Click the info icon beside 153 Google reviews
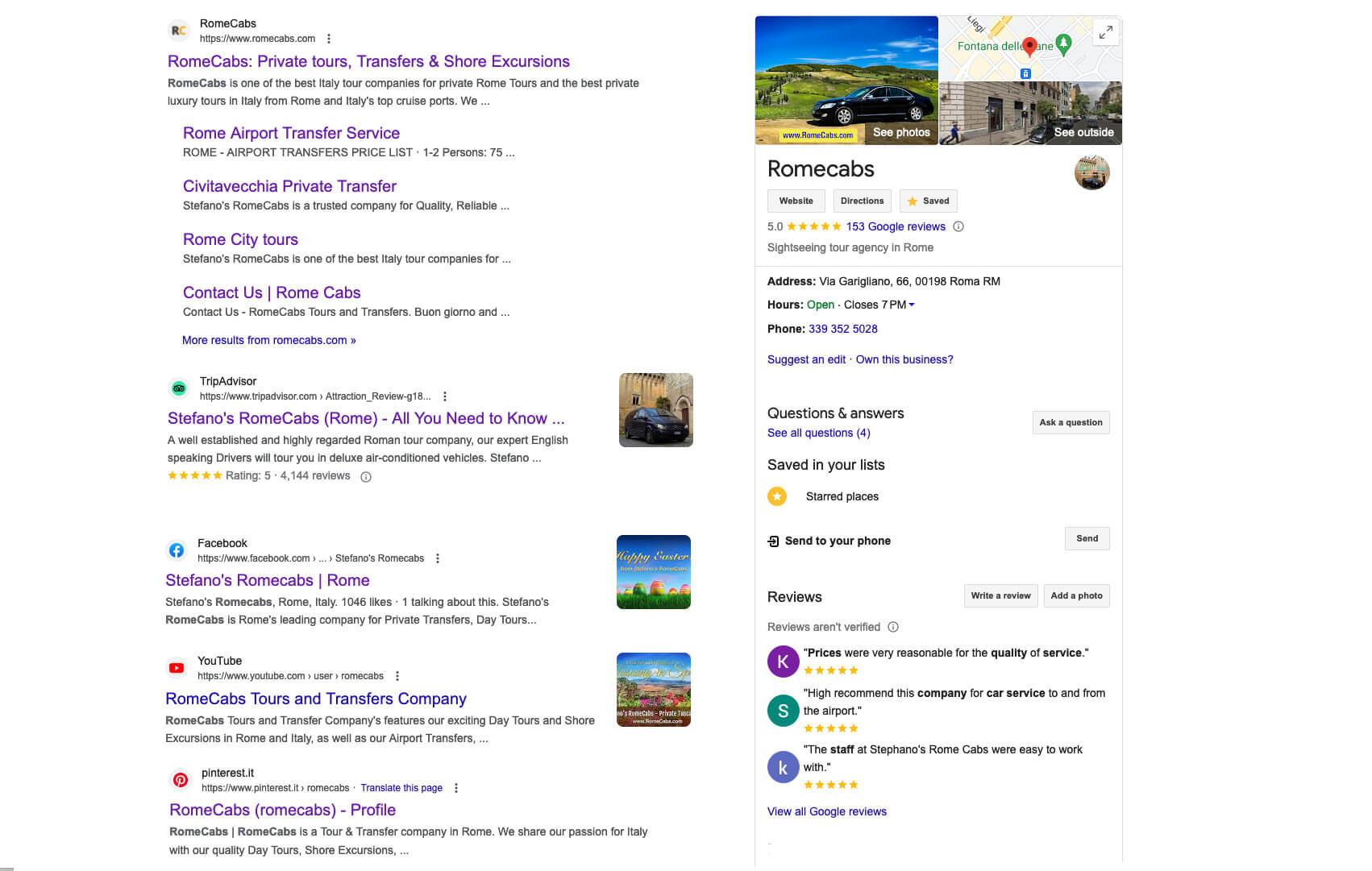The image size is (1372, 871). pyautogui.click(x=958, y=226)
